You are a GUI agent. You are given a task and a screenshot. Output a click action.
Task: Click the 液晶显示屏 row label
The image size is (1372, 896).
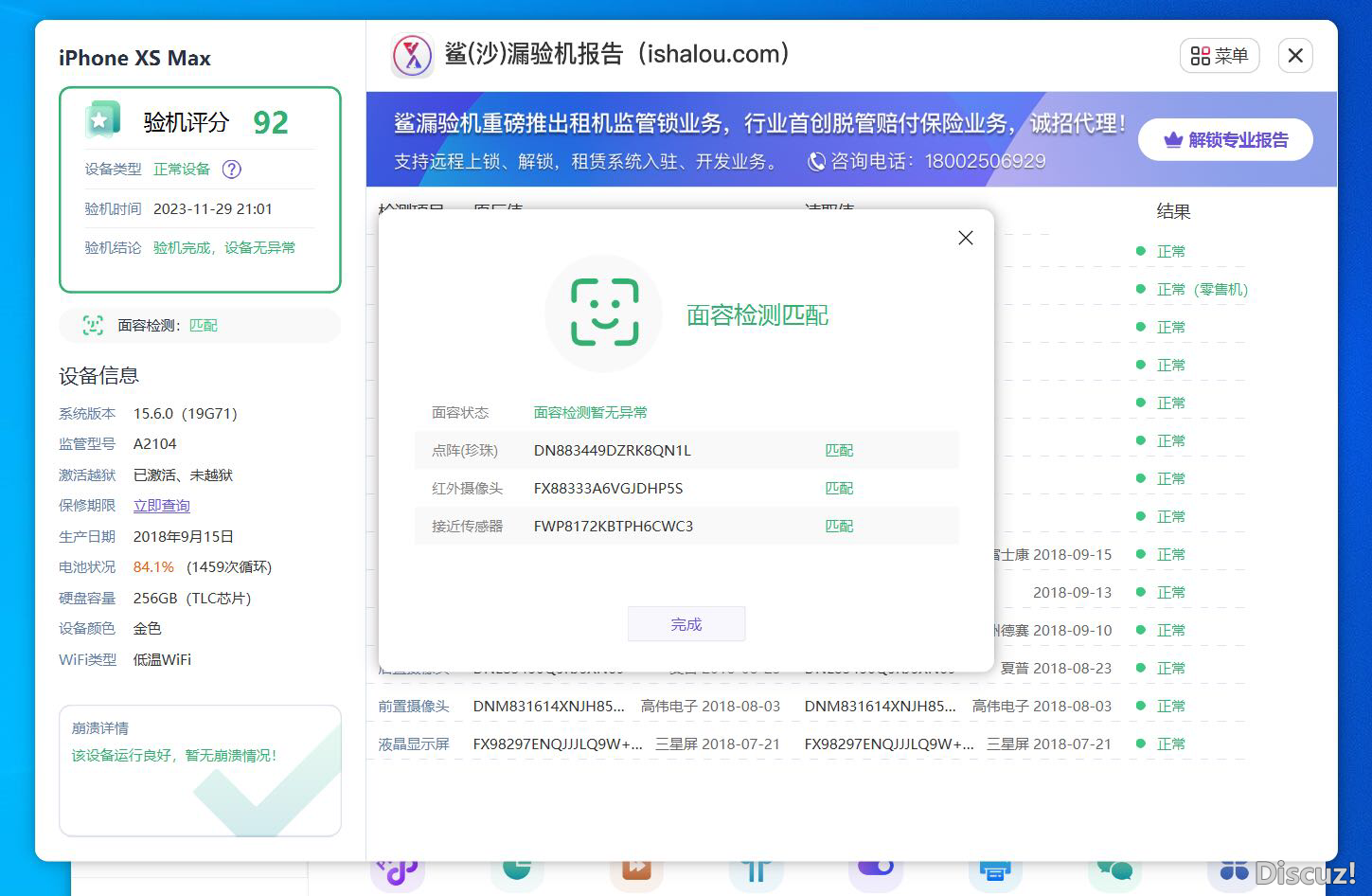point(414,744)
